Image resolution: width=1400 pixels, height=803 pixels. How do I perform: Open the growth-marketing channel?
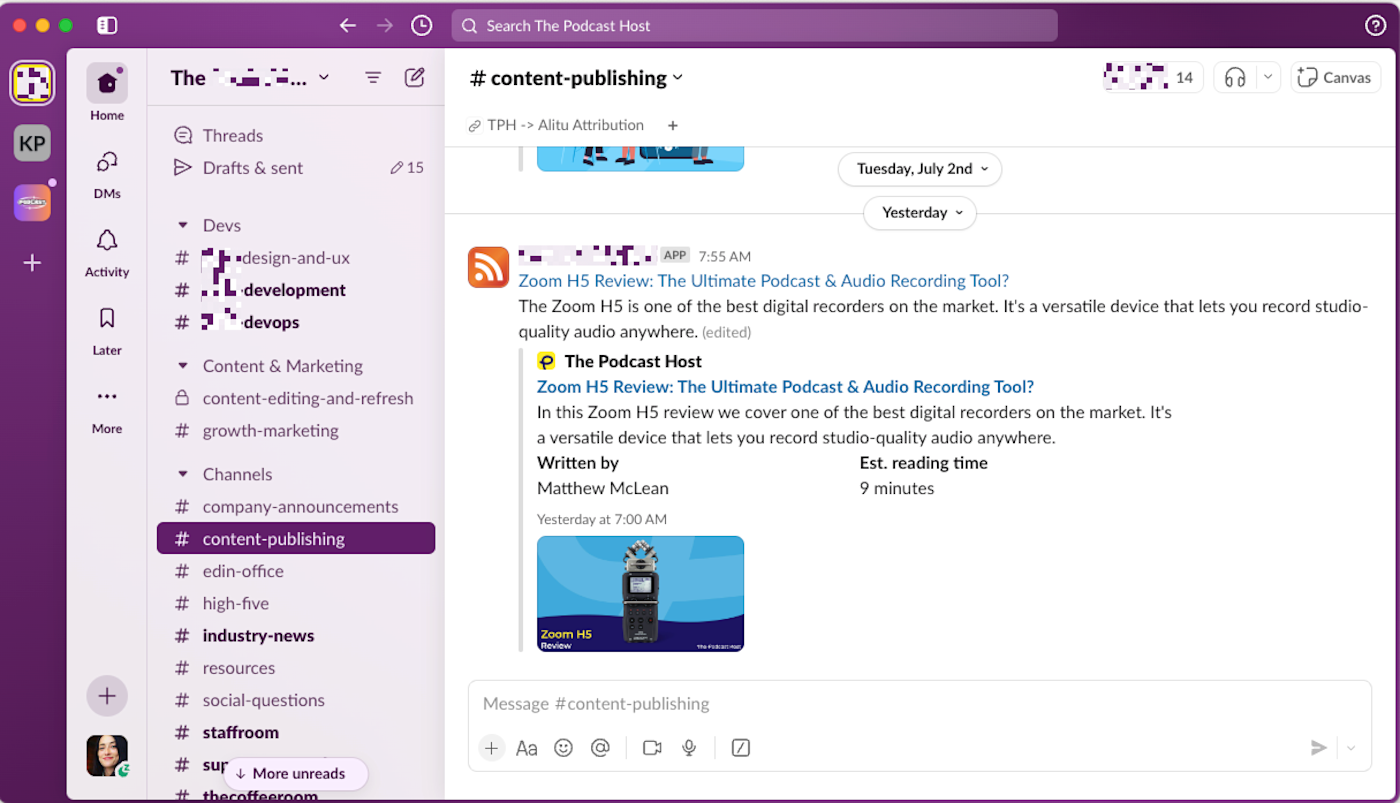pyautogui.click(x=296, y=430)
